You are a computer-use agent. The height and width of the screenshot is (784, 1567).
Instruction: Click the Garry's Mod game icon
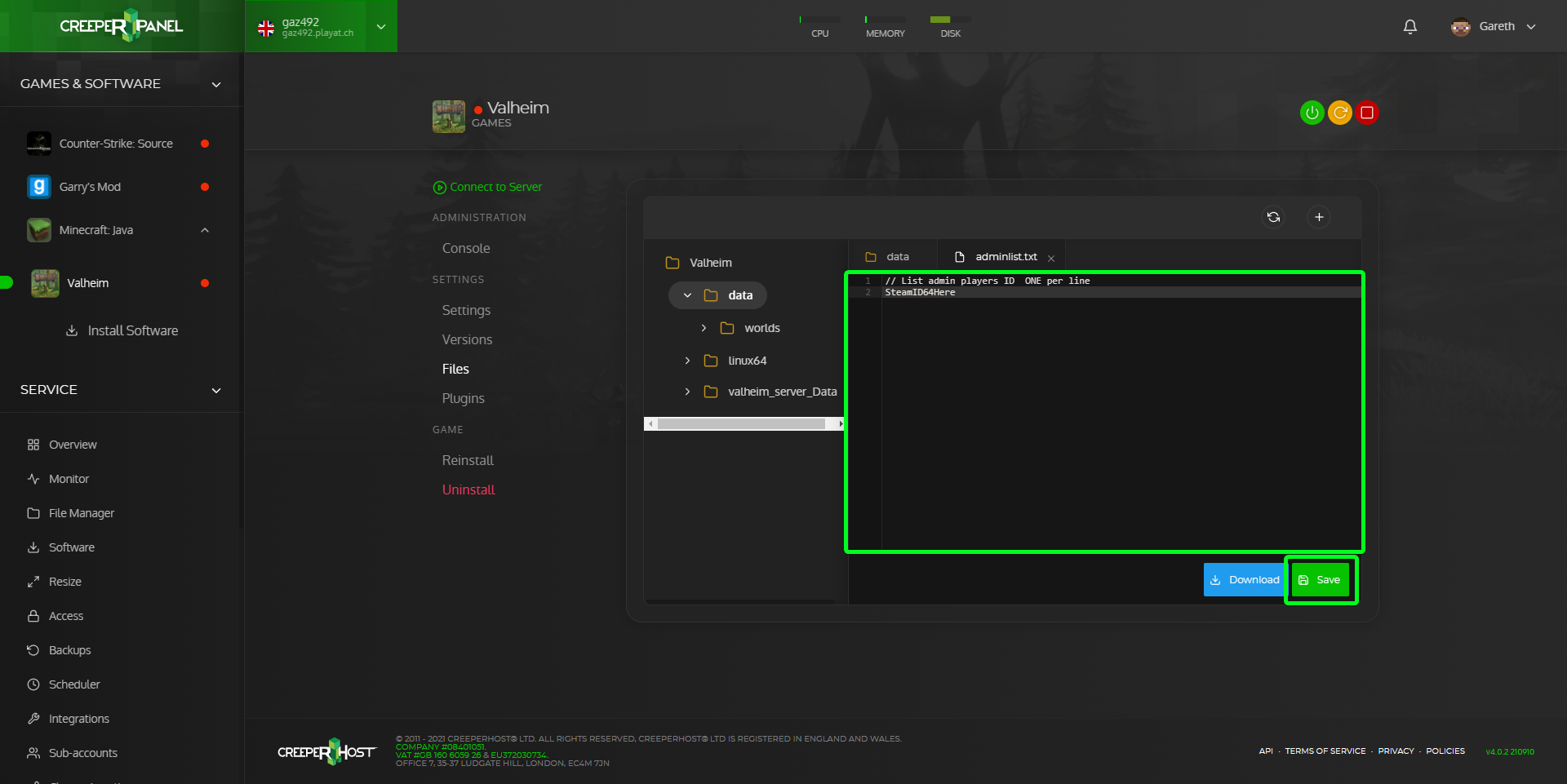click(39, 187)
